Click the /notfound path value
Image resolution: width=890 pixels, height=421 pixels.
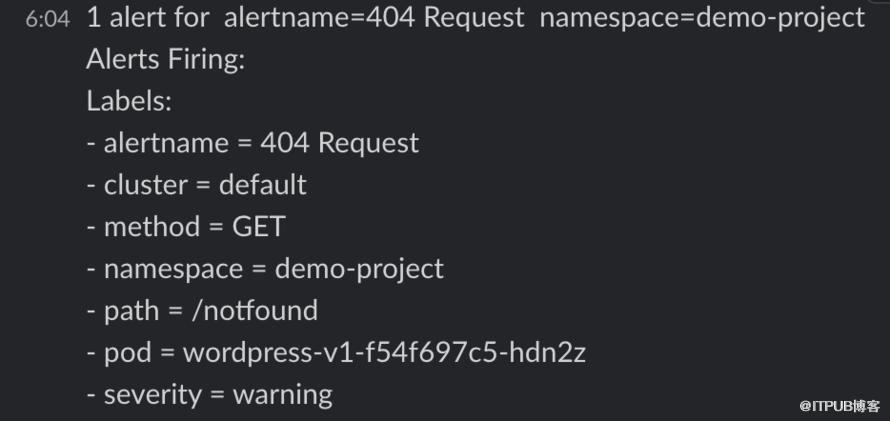[x=254, y=311]
